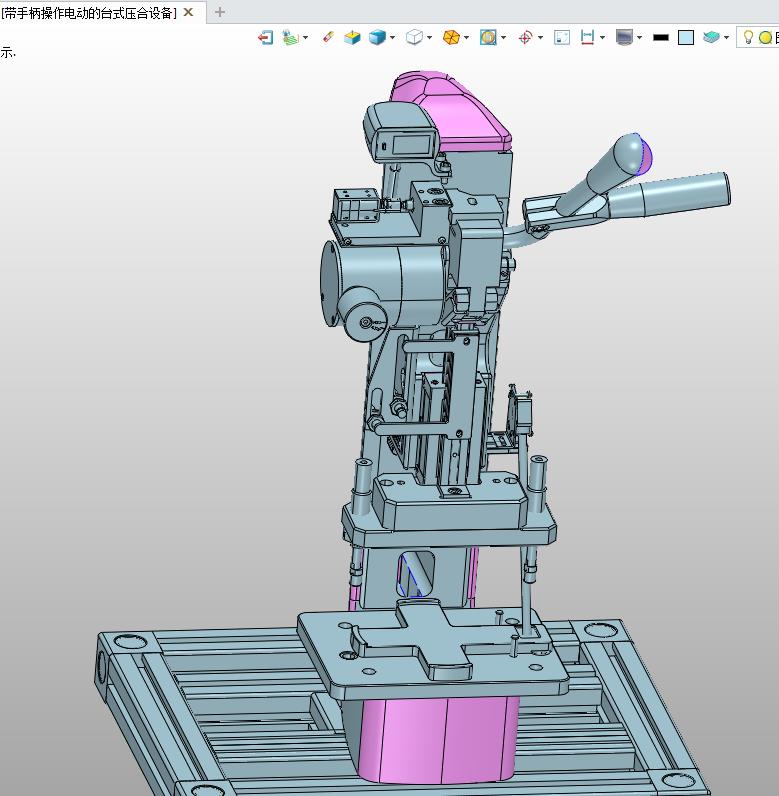This screenshot has height=796, width=779.
Task: Expand dropdown next to solid blue cube
Action: click(393, 38)
